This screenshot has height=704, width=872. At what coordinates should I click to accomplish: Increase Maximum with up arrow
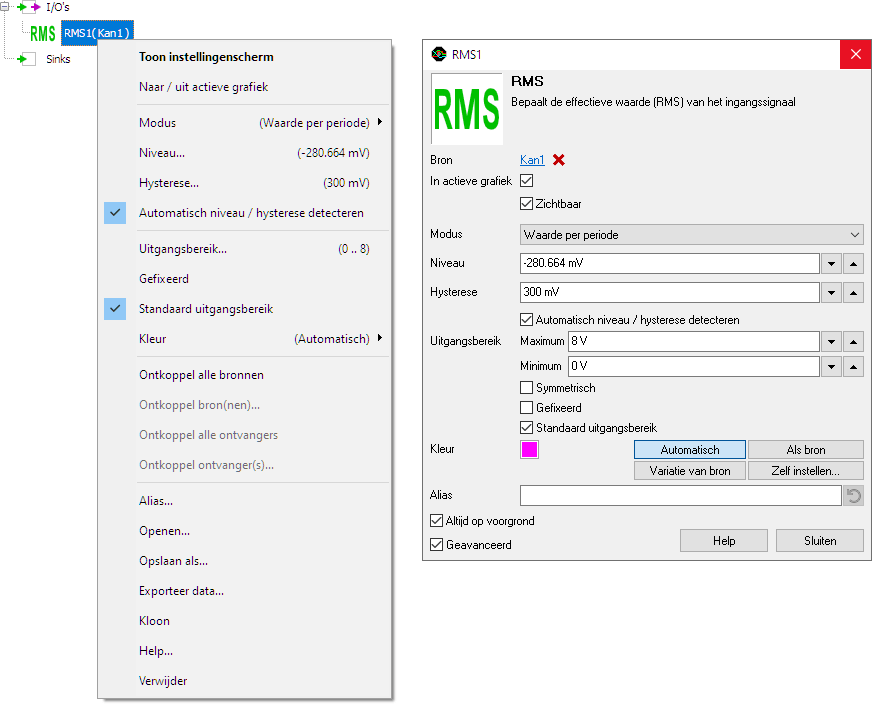point(853,341)
